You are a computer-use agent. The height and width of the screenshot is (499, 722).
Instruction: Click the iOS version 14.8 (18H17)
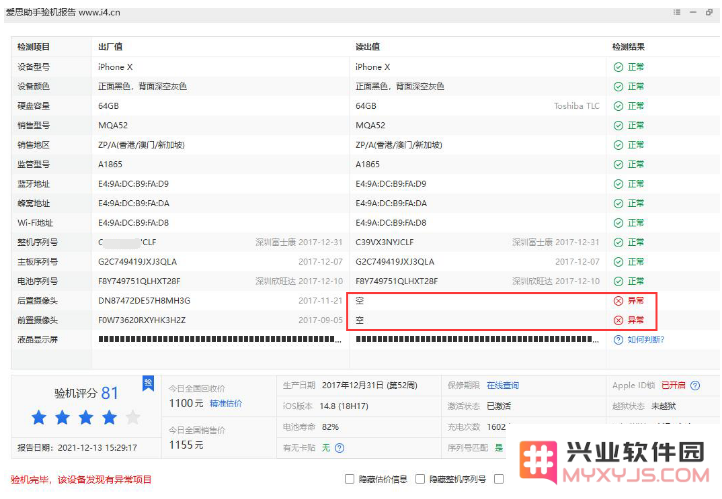pyautogui.click(x=344, y=406)
